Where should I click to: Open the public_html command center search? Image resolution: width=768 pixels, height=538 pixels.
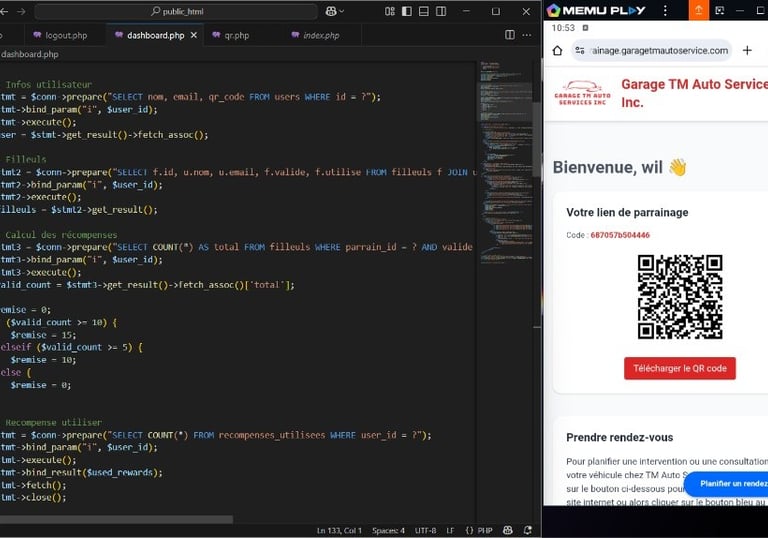176,11
